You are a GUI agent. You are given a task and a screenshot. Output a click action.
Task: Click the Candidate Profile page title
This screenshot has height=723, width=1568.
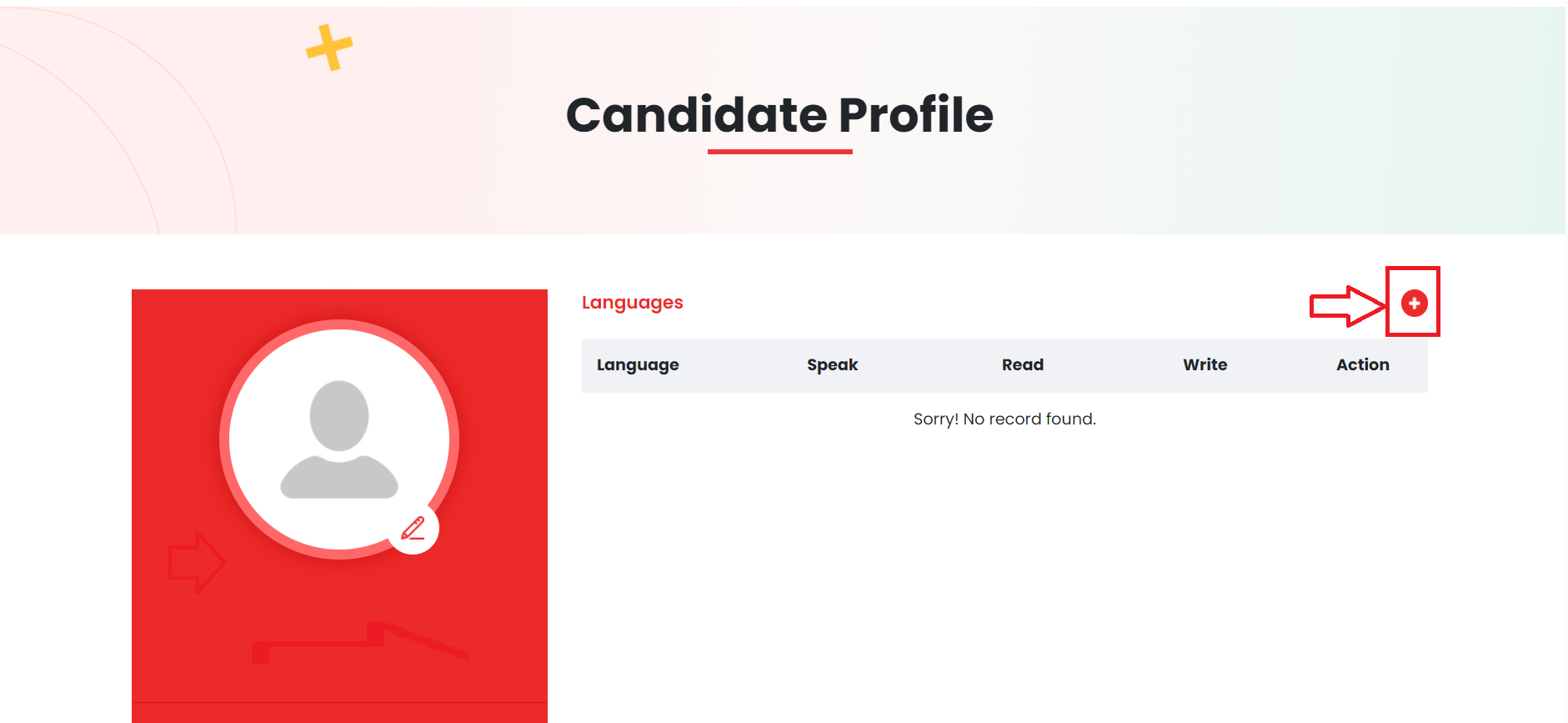[x=779, y=114]
